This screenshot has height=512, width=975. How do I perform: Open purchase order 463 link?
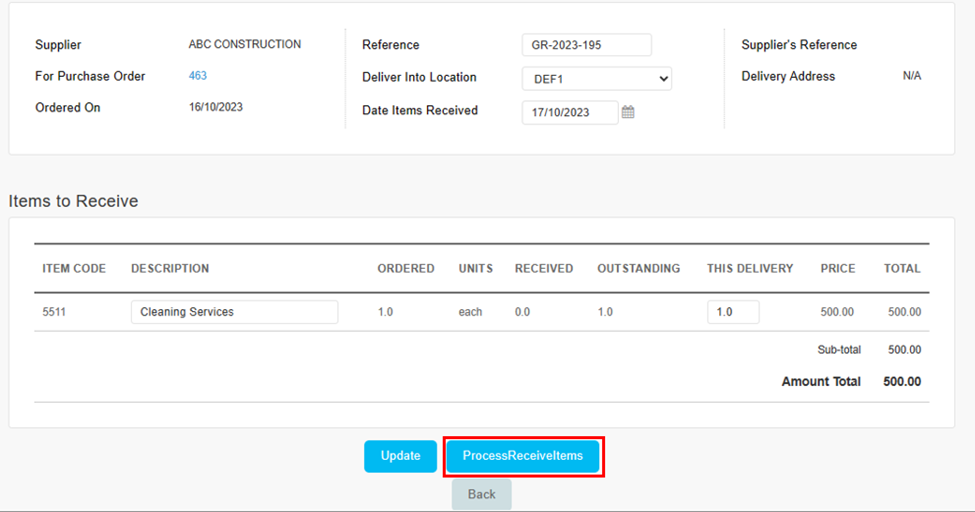click(x=198, y=76)
